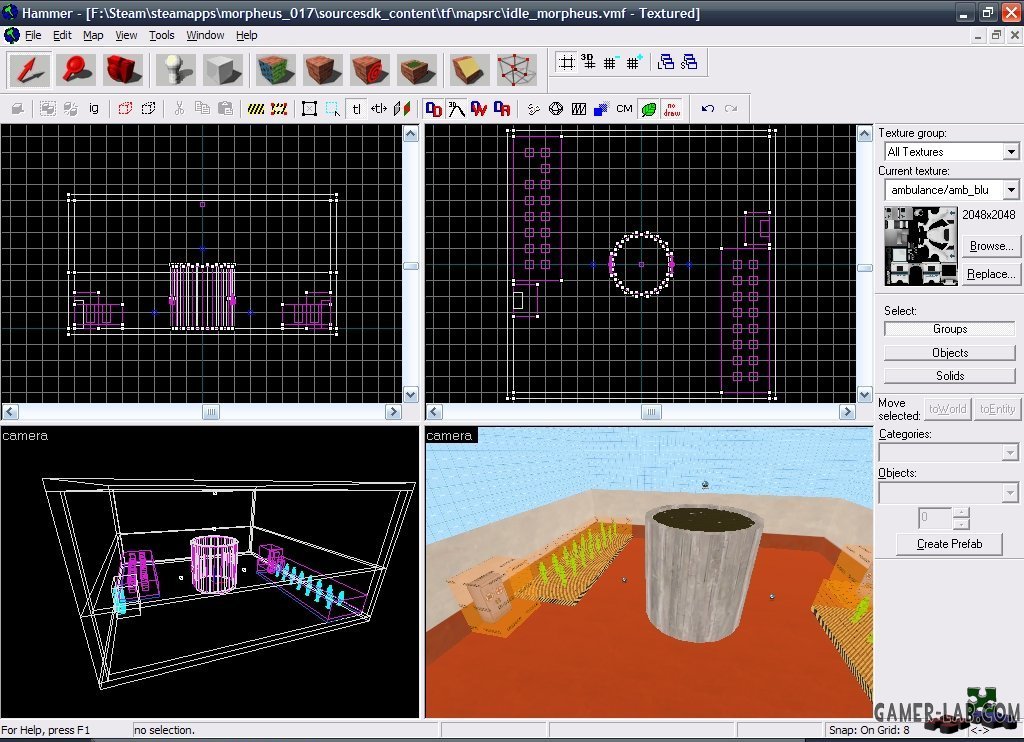Click the Undo arrow icon
The image size is (1024, 742).
tap(707, 108)
